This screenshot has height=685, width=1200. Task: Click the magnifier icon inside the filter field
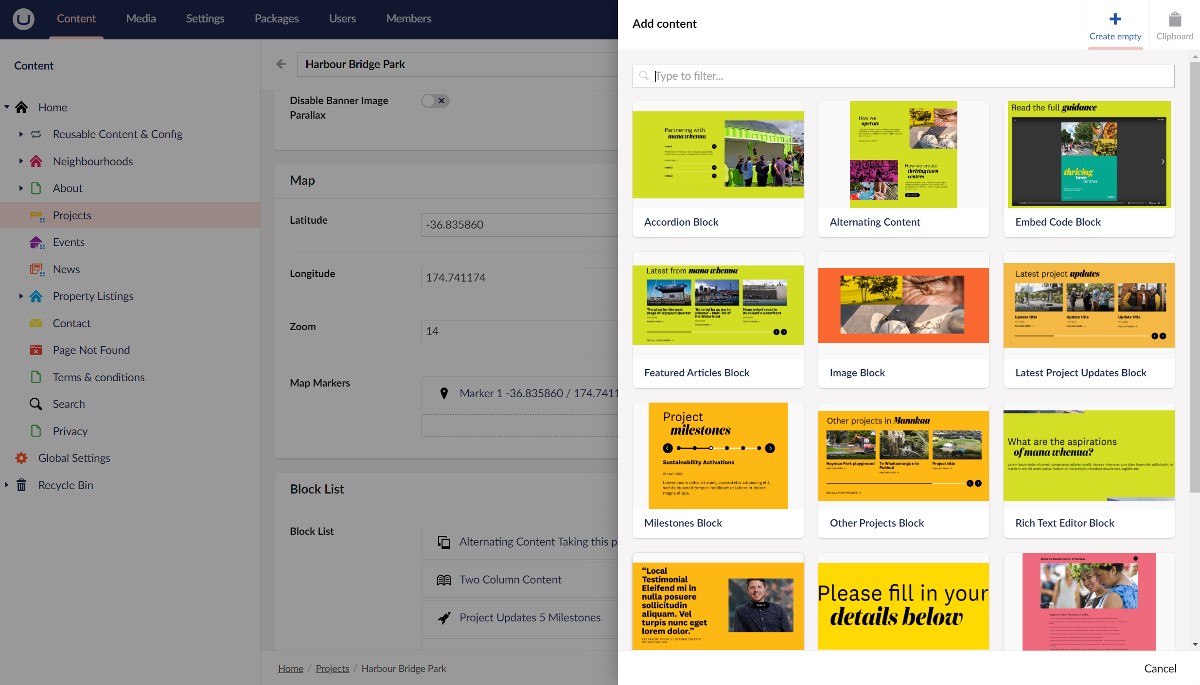(x=645, y=75)
